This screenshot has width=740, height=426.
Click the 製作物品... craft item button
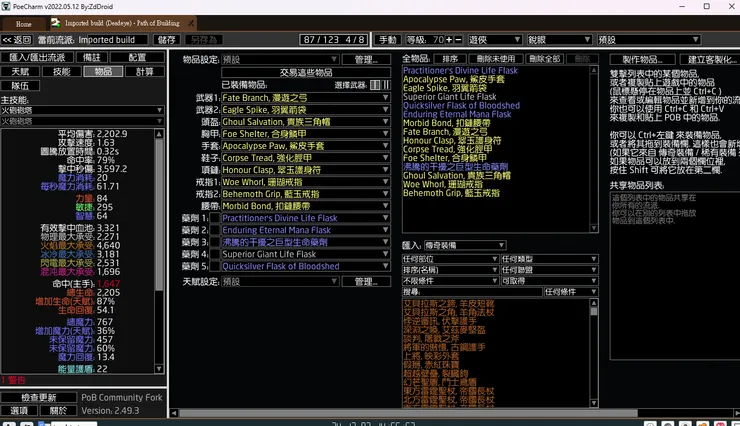point(642,59)
